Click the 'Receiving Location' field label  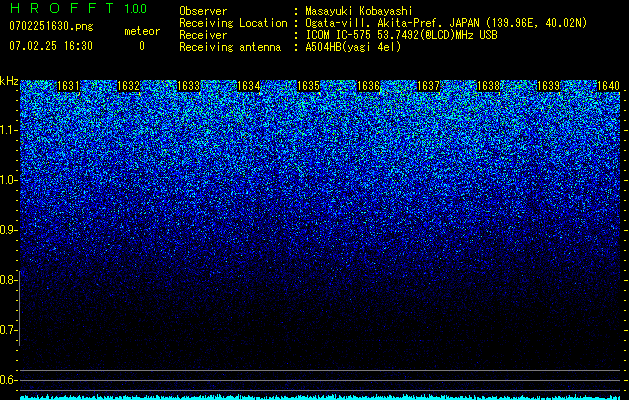(x=233, y=23)
